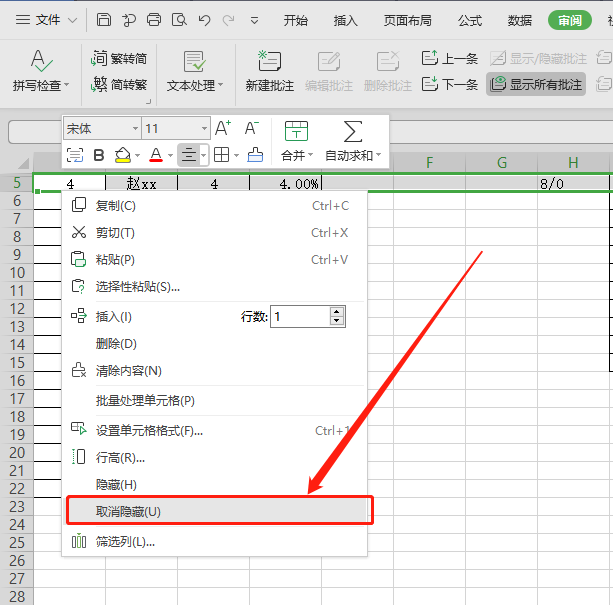This screenshot has height=605, width=613.
Task: Decrease font size with A- icon
Action: [x=251, y=128]
